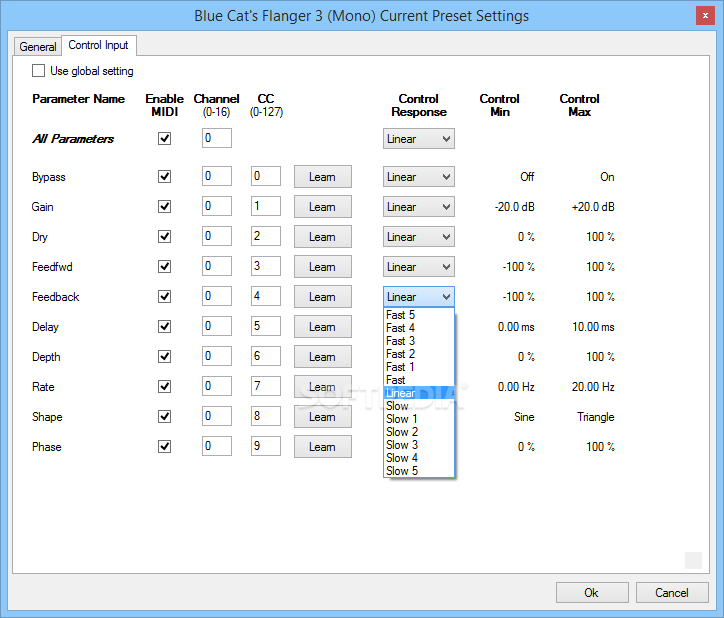Disable MIDI checkbox for Depth

164,357
